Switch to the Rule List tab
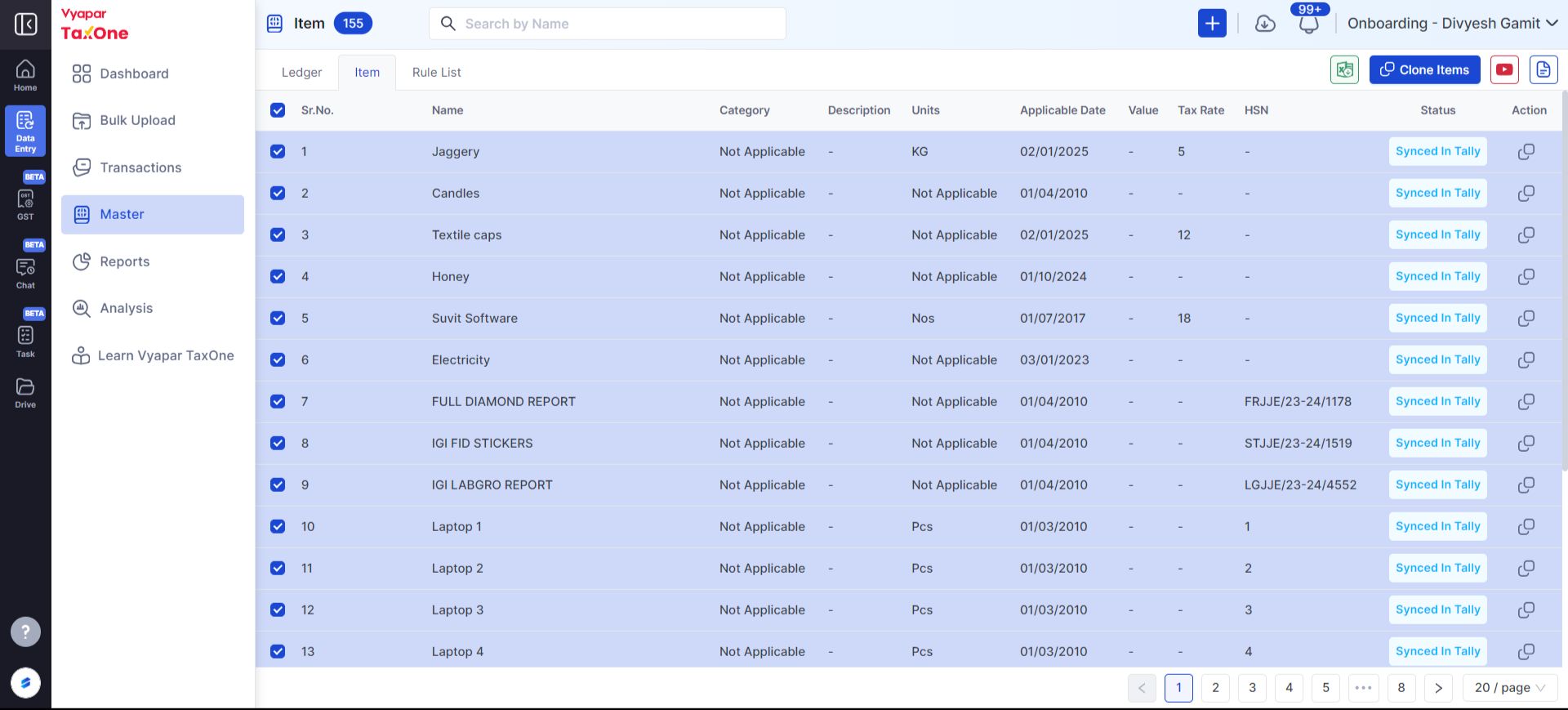Viewport: 1568px width, 710px height. click(436, 73)
